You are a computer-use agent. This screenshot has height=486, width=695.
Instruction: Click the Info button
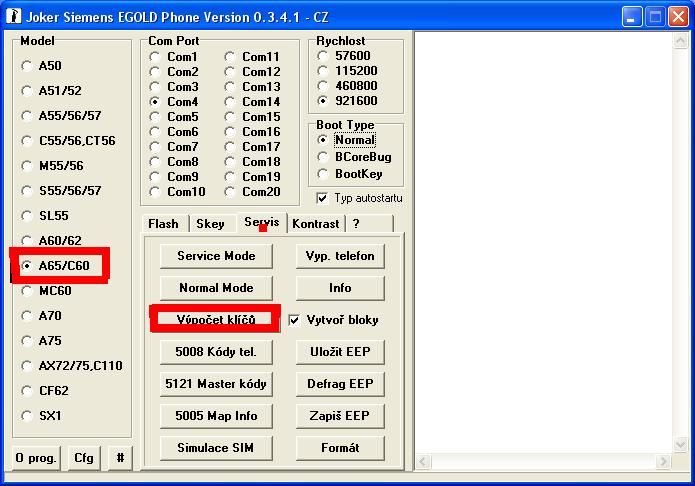pyautogui.click(x=340, y=288)
